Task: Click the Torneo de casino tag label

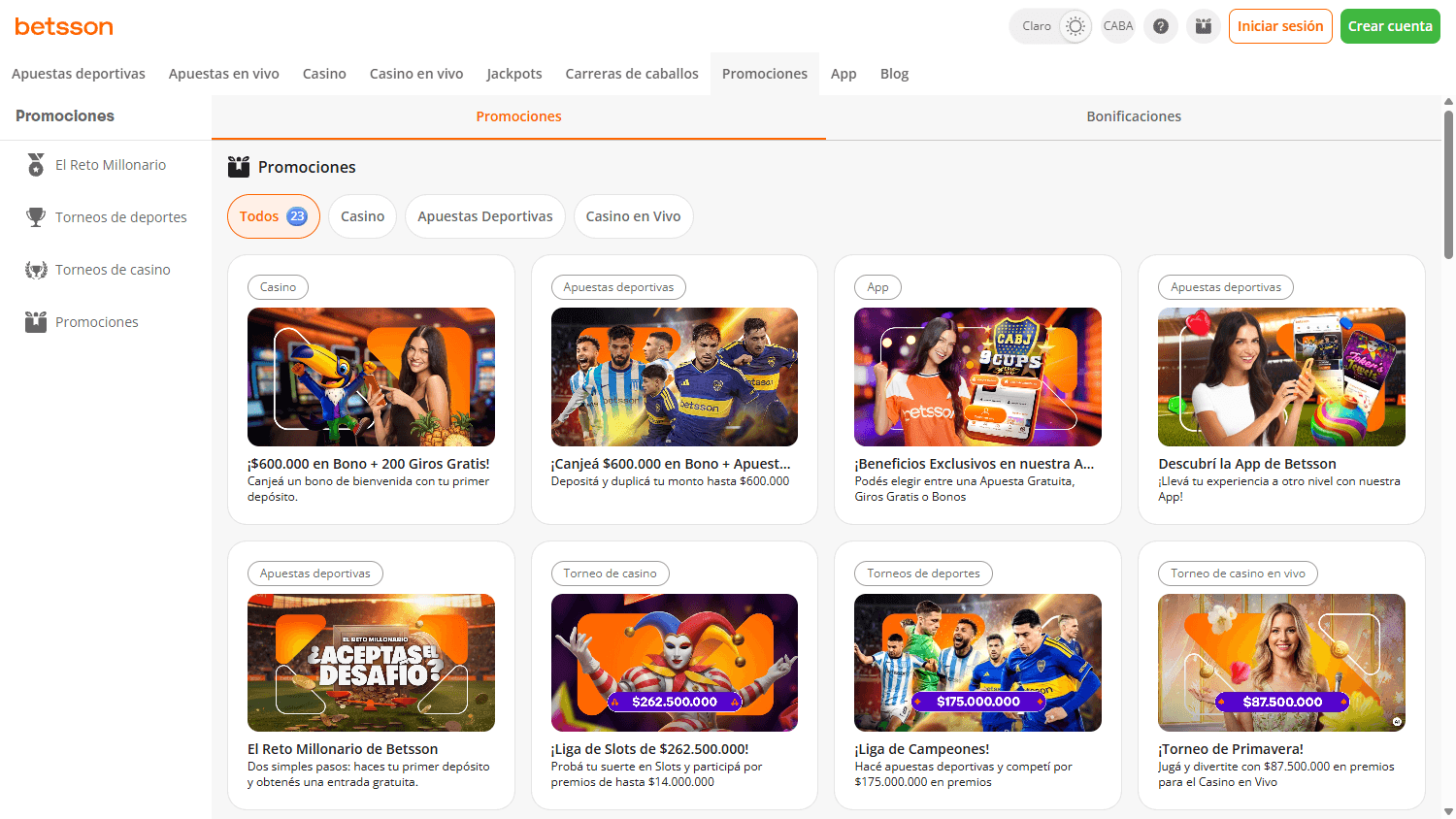Action: (610, 573)
